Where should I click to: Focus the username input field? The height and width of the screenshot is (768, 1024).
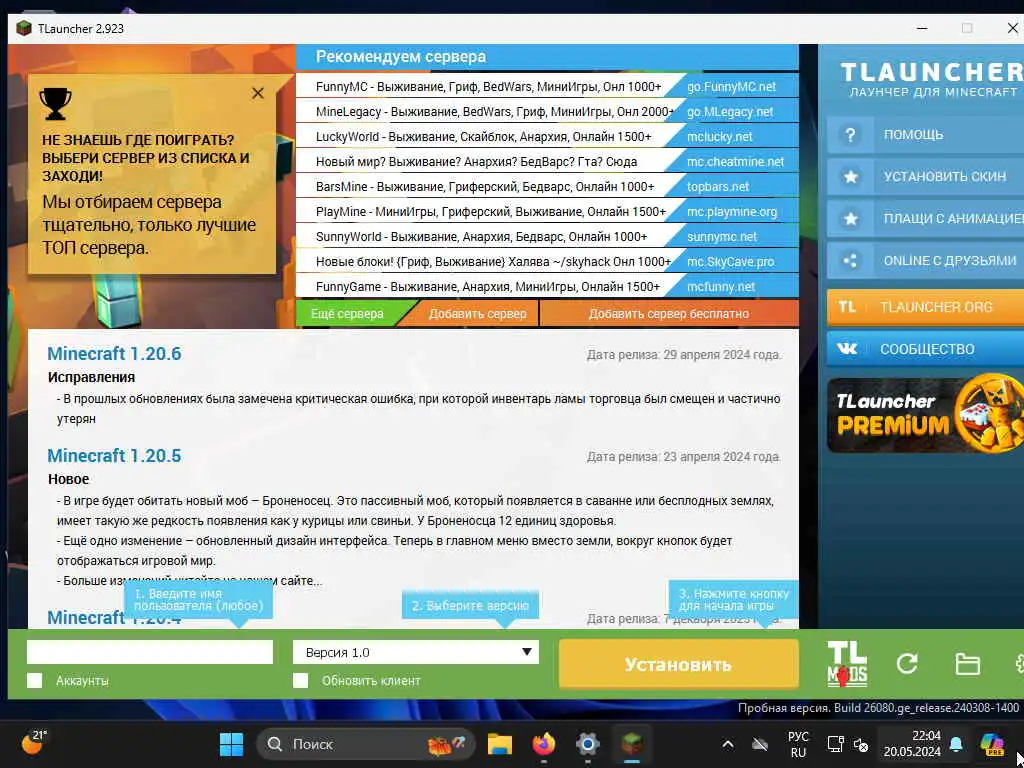[x=150, y=652]
